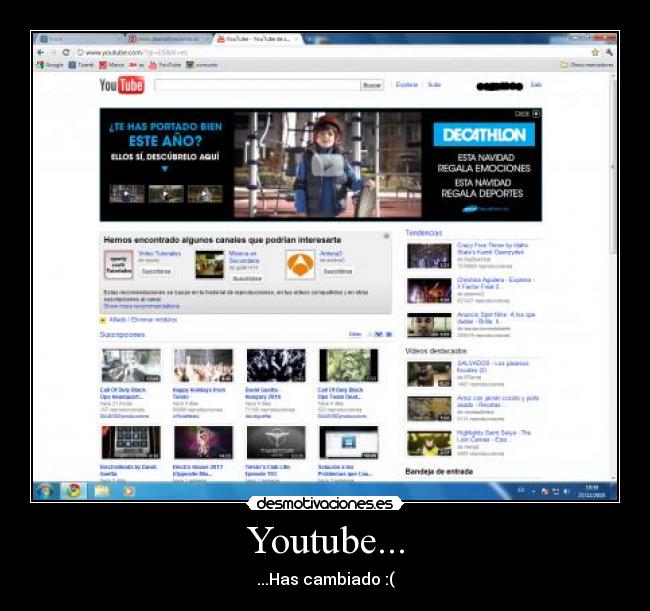Image resolution: width=650 pixels, height=611 pixels.
Task: Click the Chrome taskbar icon
Action: tap(74, 491)
